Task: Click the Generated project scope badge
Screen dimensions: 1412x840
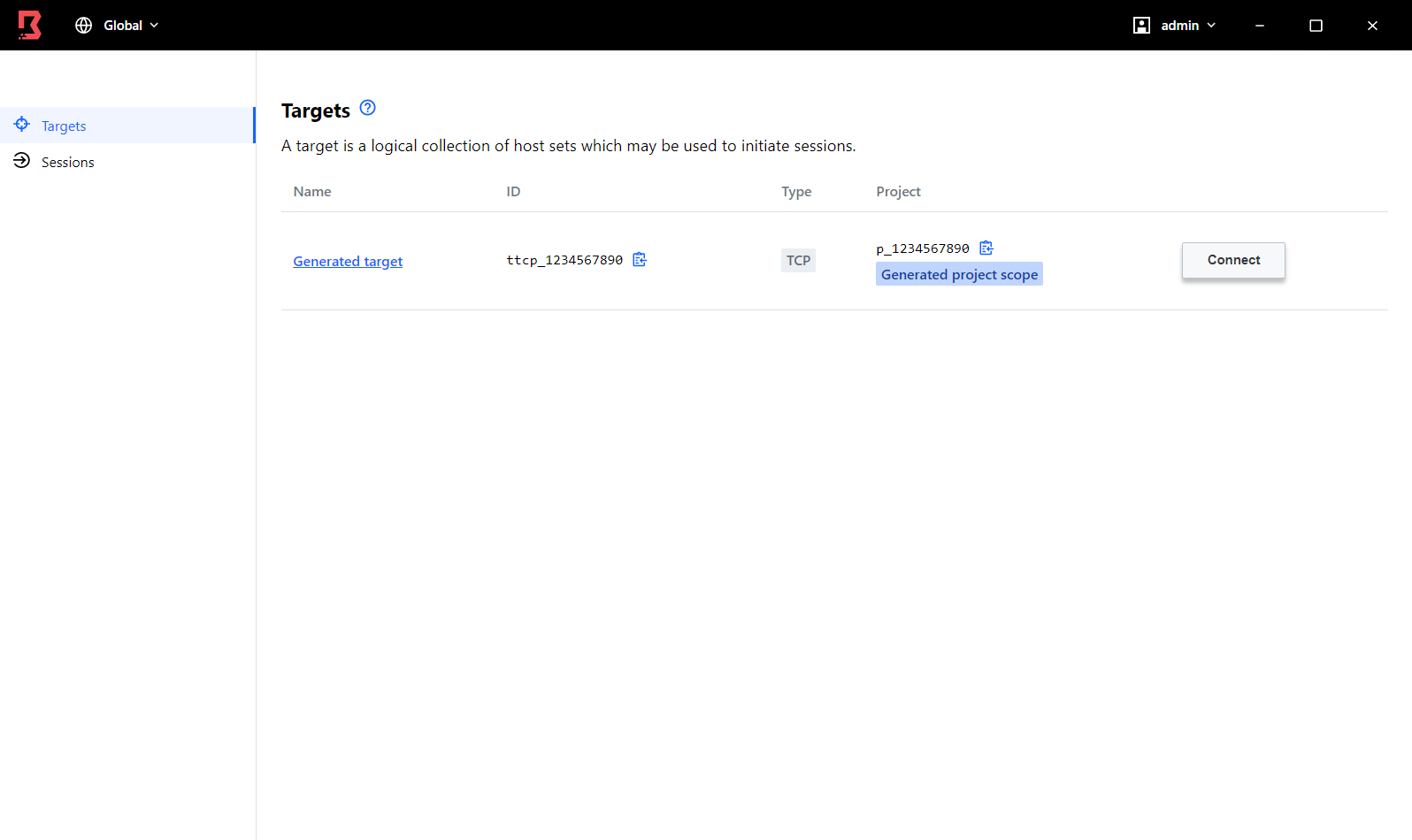Action: 959,274
